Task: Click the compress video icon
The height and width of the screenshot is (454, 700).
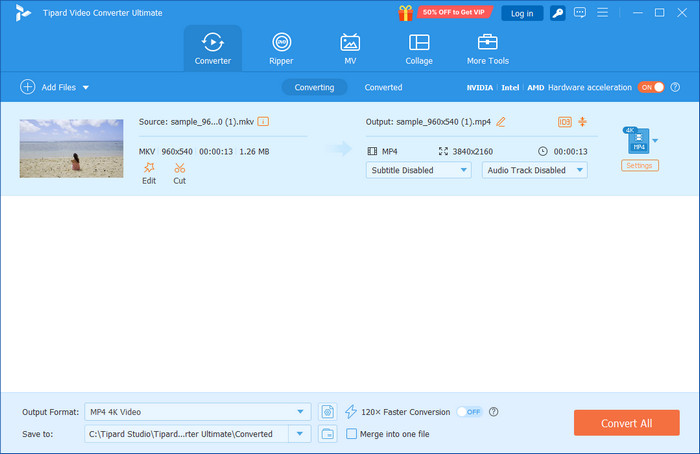Action: point(582,121)
